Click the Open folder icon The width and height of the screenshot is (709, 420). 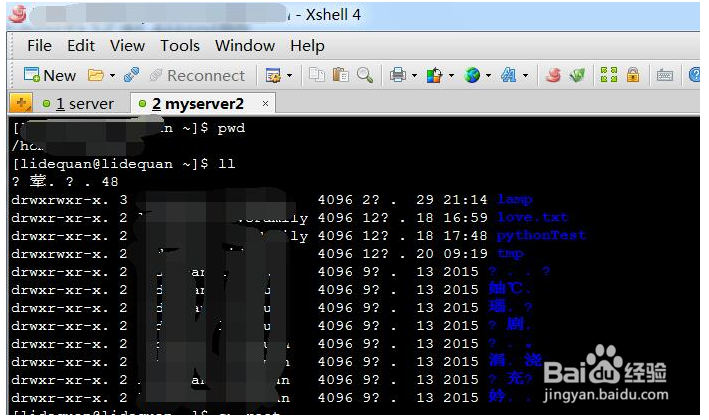tap(96, 75)
